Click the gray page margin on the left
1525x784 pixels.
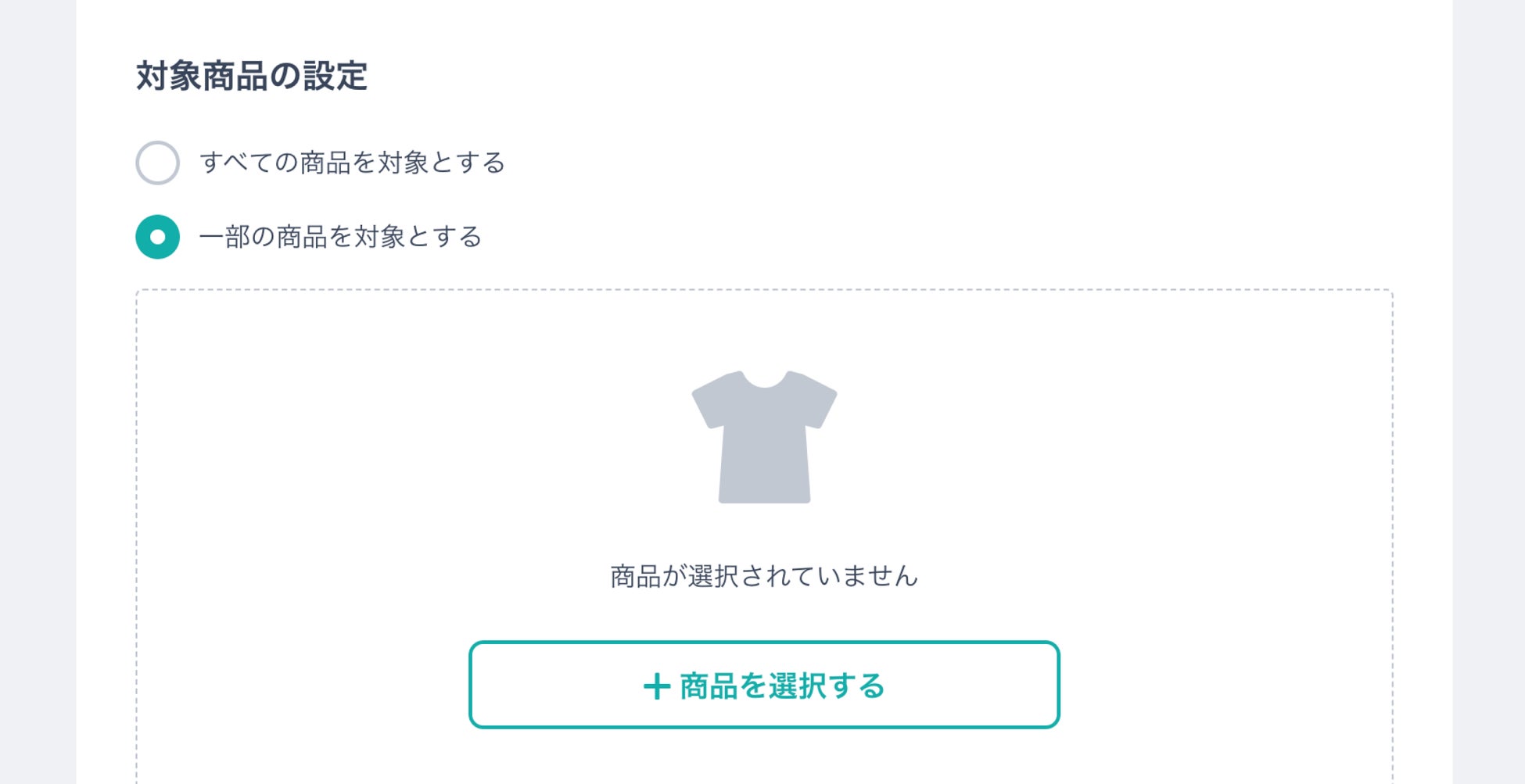(x=38, y=391)
